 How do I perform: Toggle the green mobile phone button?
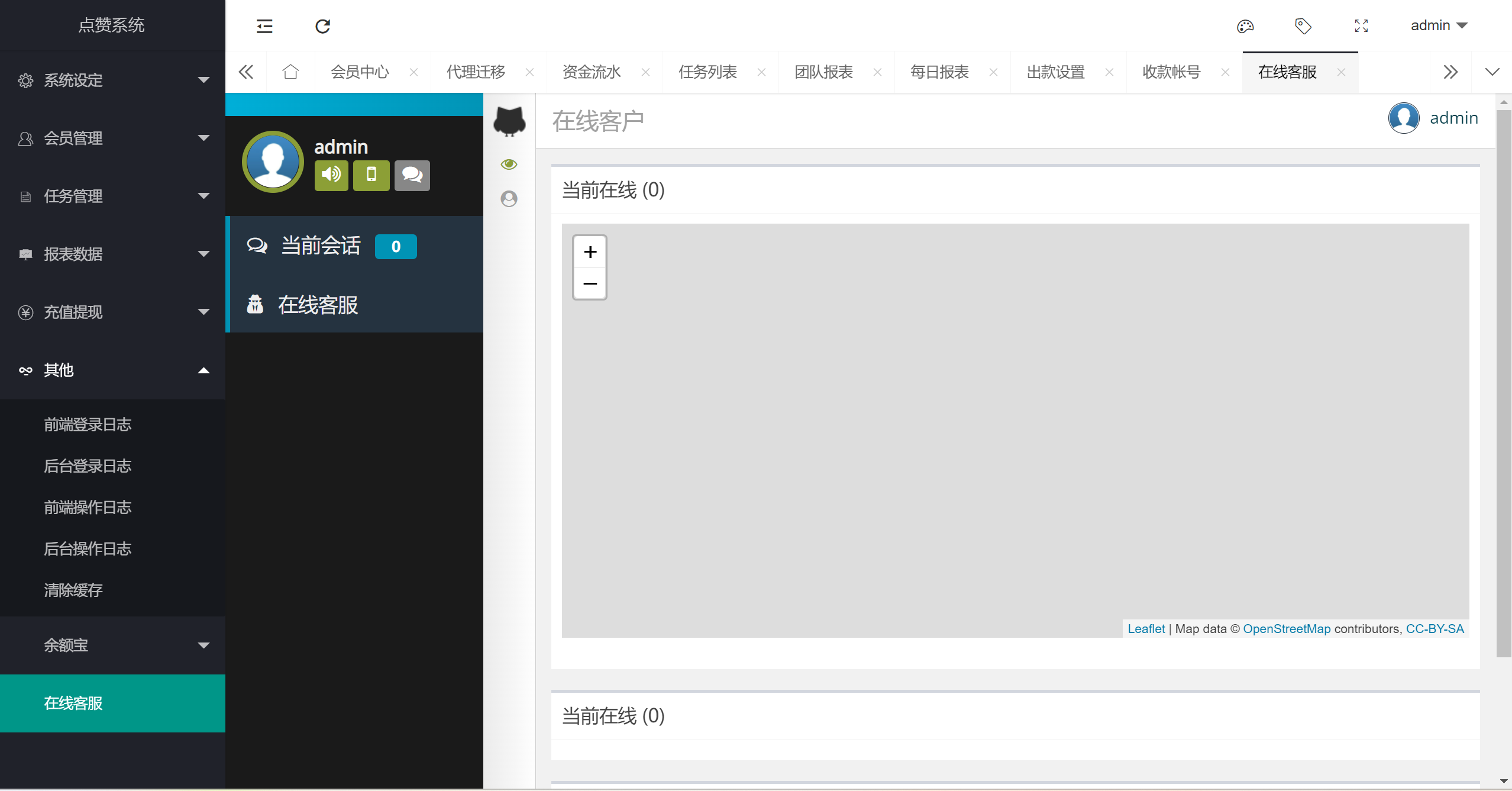[x=371, y=175]
